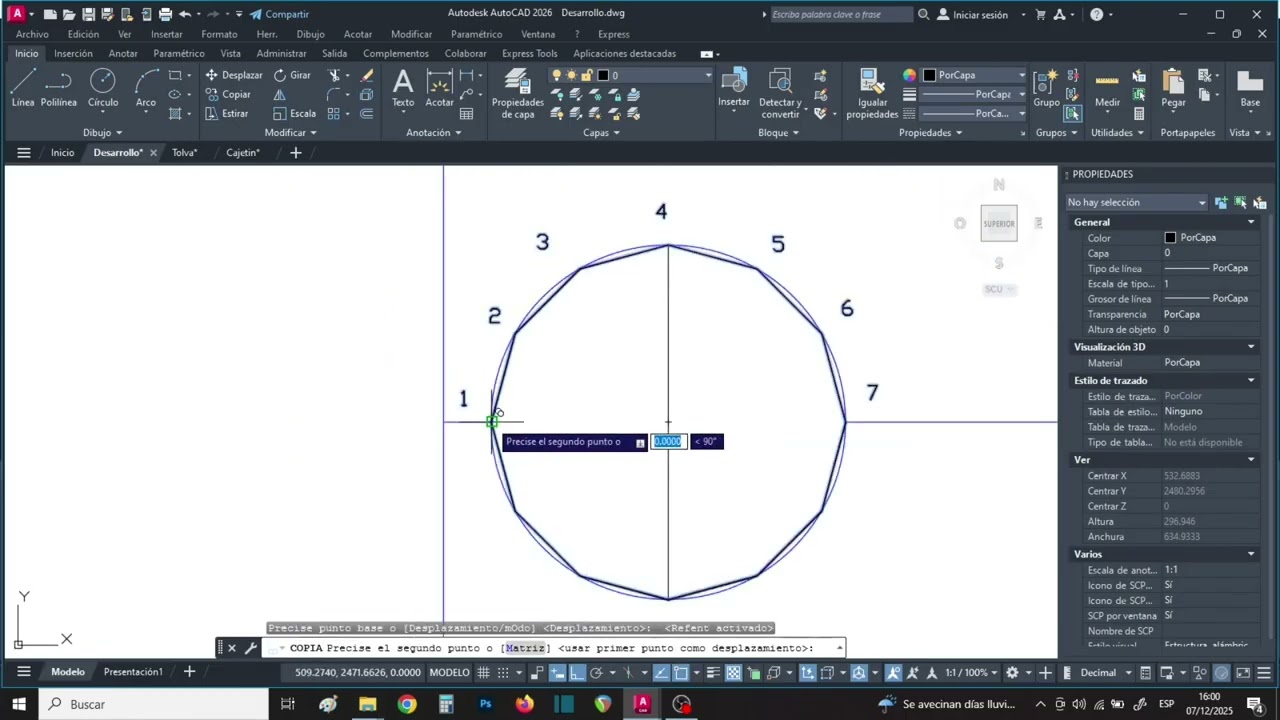Screen dimensions: 1280x720
Task: Click the search box 'Escriba palabra clave o frase'
Action: click(x=841, y=15)
